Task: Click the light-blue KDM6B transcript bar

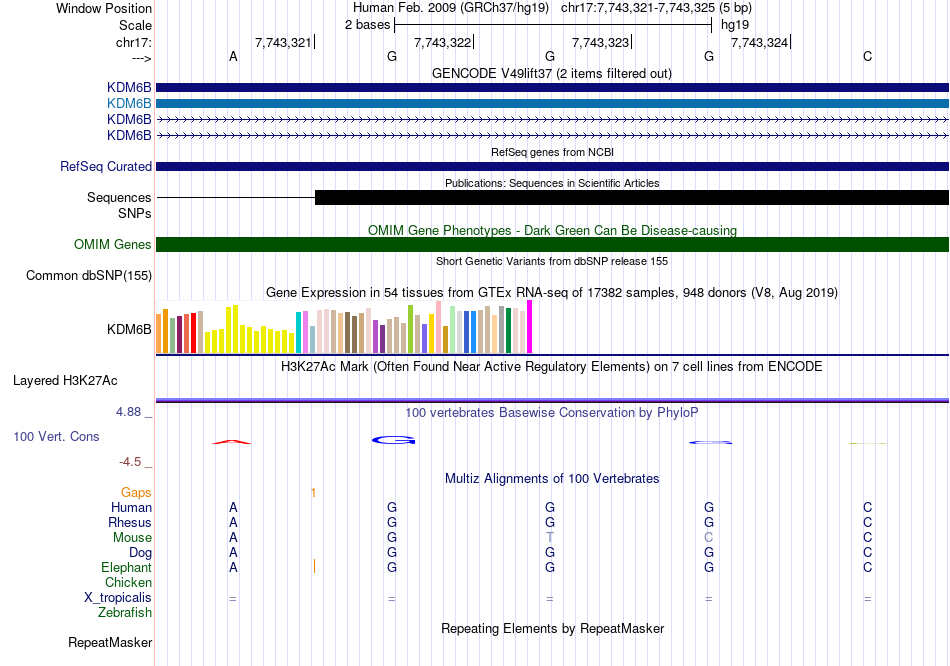Action: [x=552, y=104]
